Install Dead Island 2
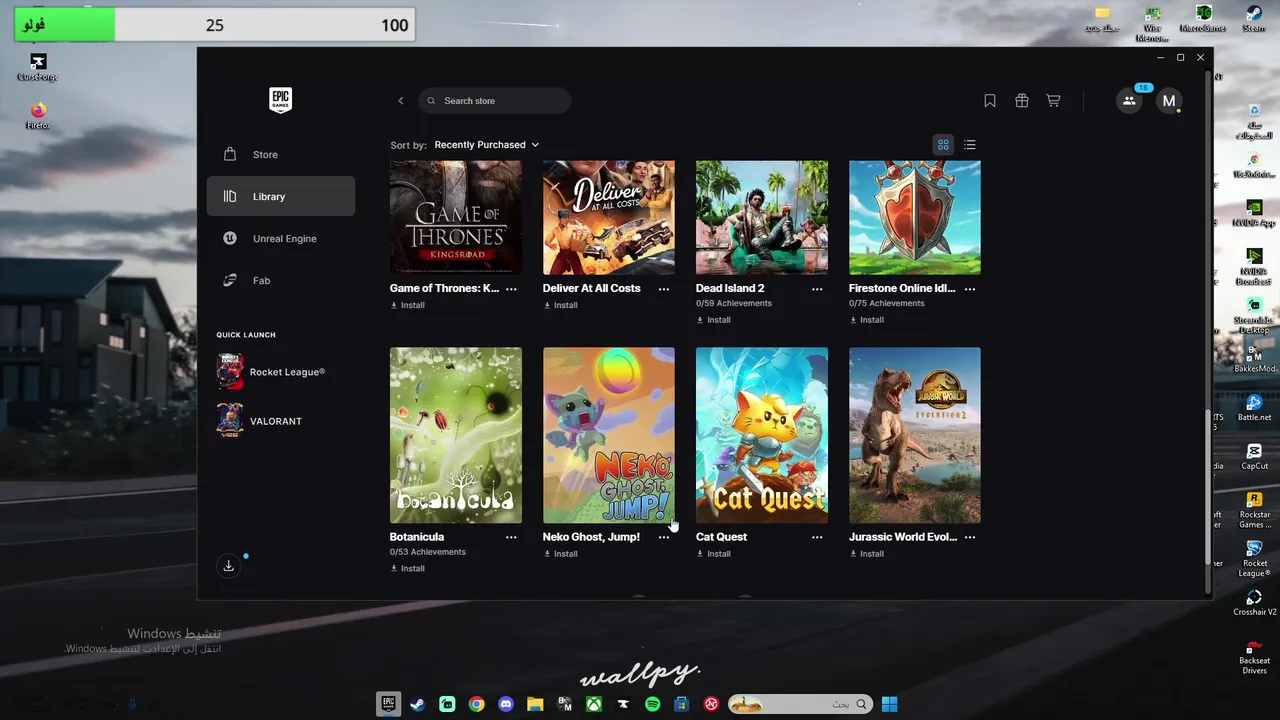This screenshot has height=720, width=1280. coord(714,320)
